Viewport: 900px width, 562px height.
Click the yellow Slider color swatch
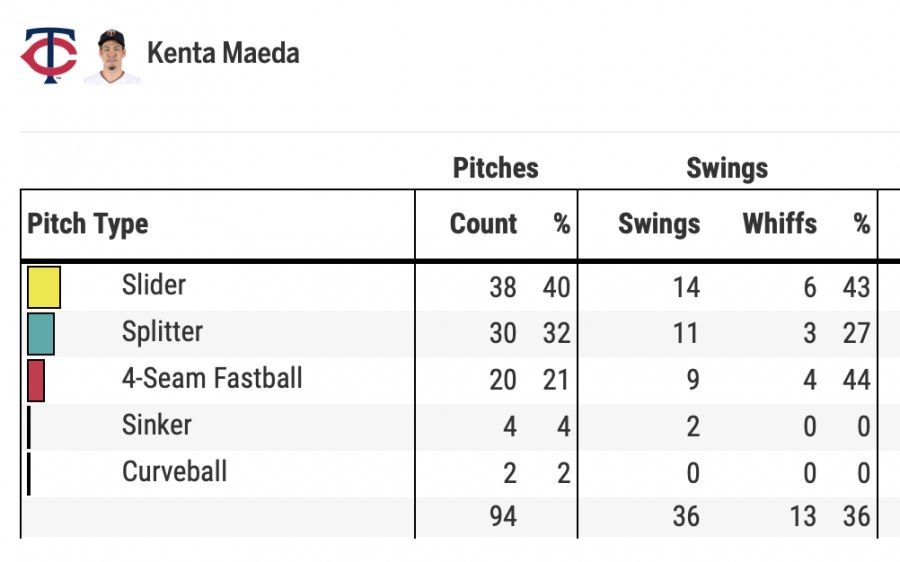tap(44, 287)
